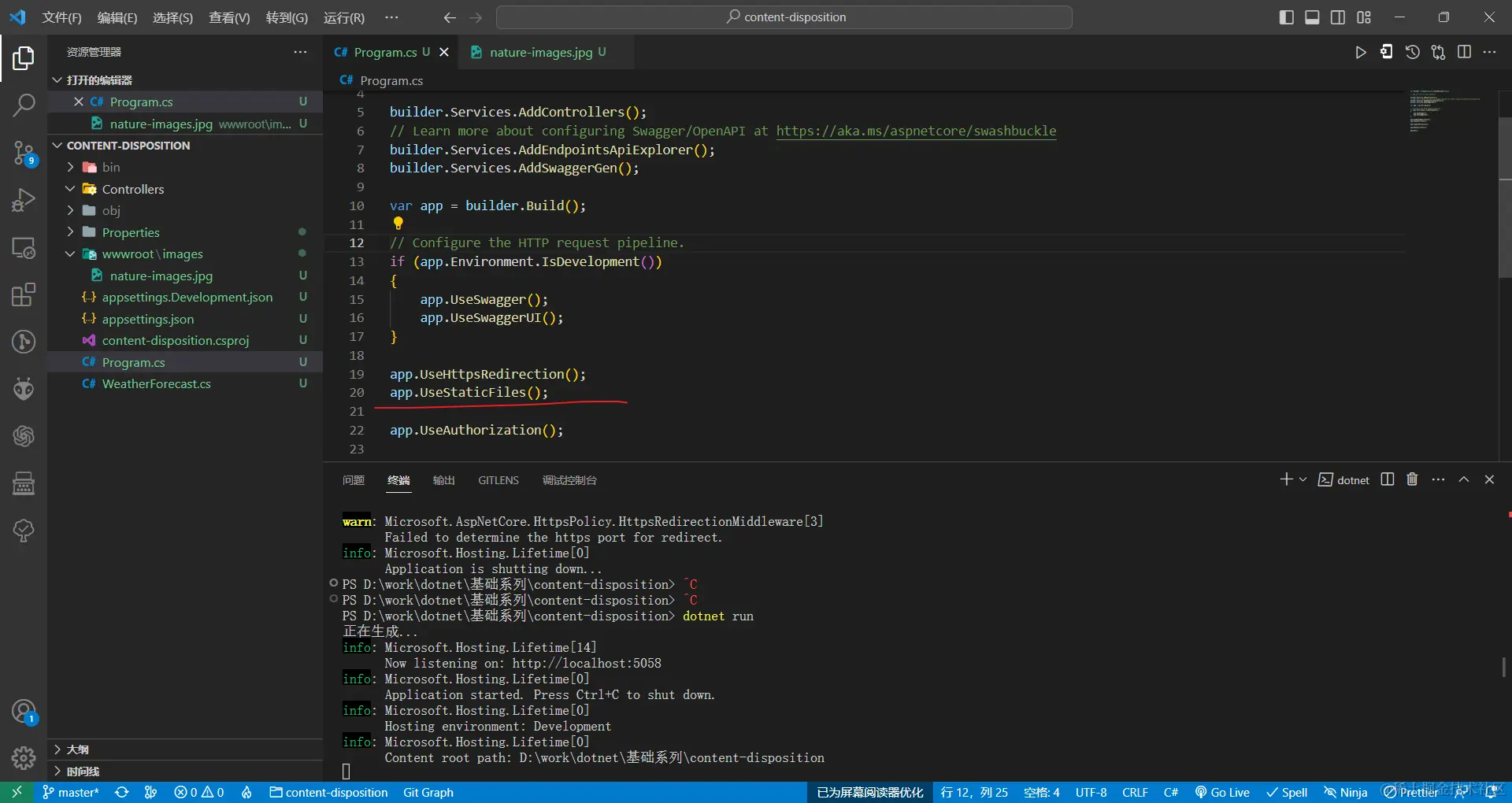Open Extensions view in activity bar
This screenshot has height=803, width=1512.
pyautogui.click(x=24, y=295)
